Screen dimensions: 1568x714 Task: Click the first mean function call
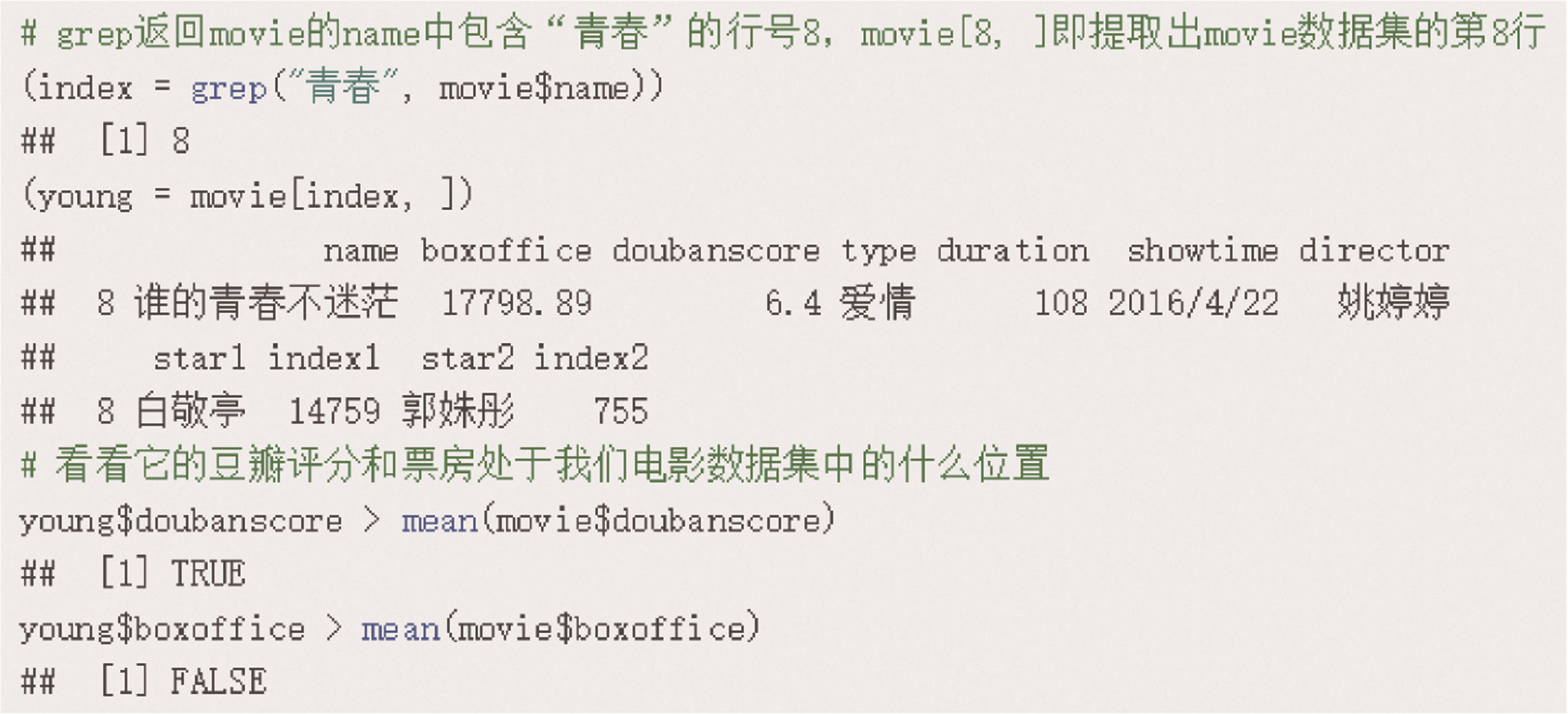[x=439, y=521]
